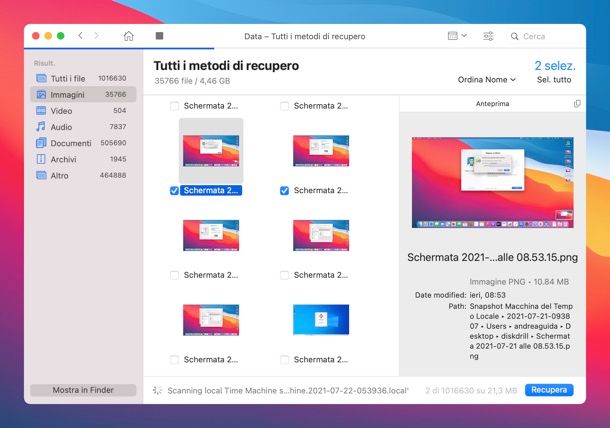Click the Archivi category icon
Viewport: 610px width, 428px height.
[x=41, y=159]
